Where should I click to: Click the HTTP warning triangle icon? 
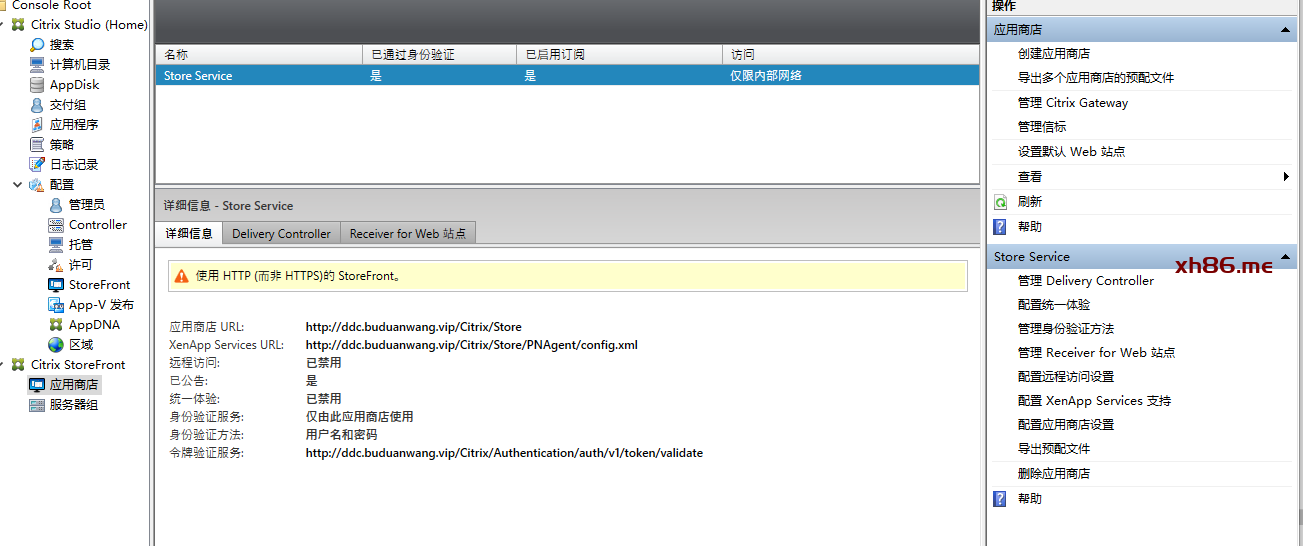(181, 275)
